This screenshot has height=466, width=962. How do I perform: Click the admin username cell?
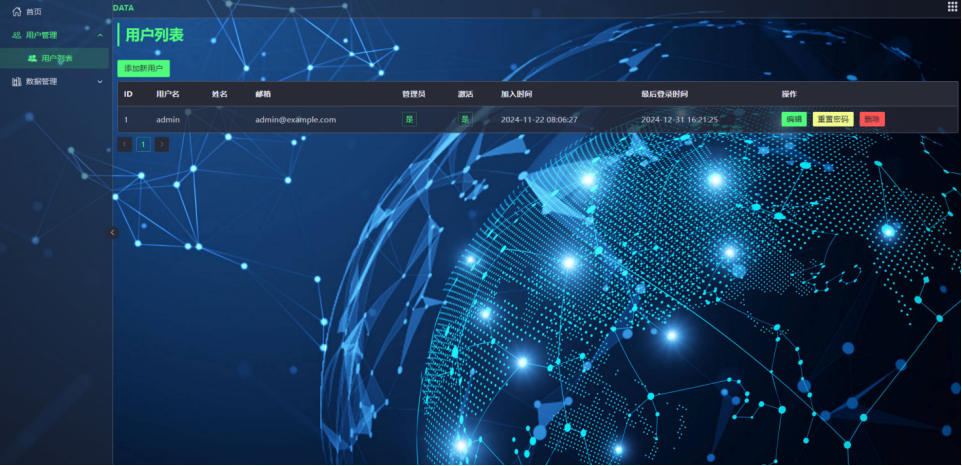(168, 120)
